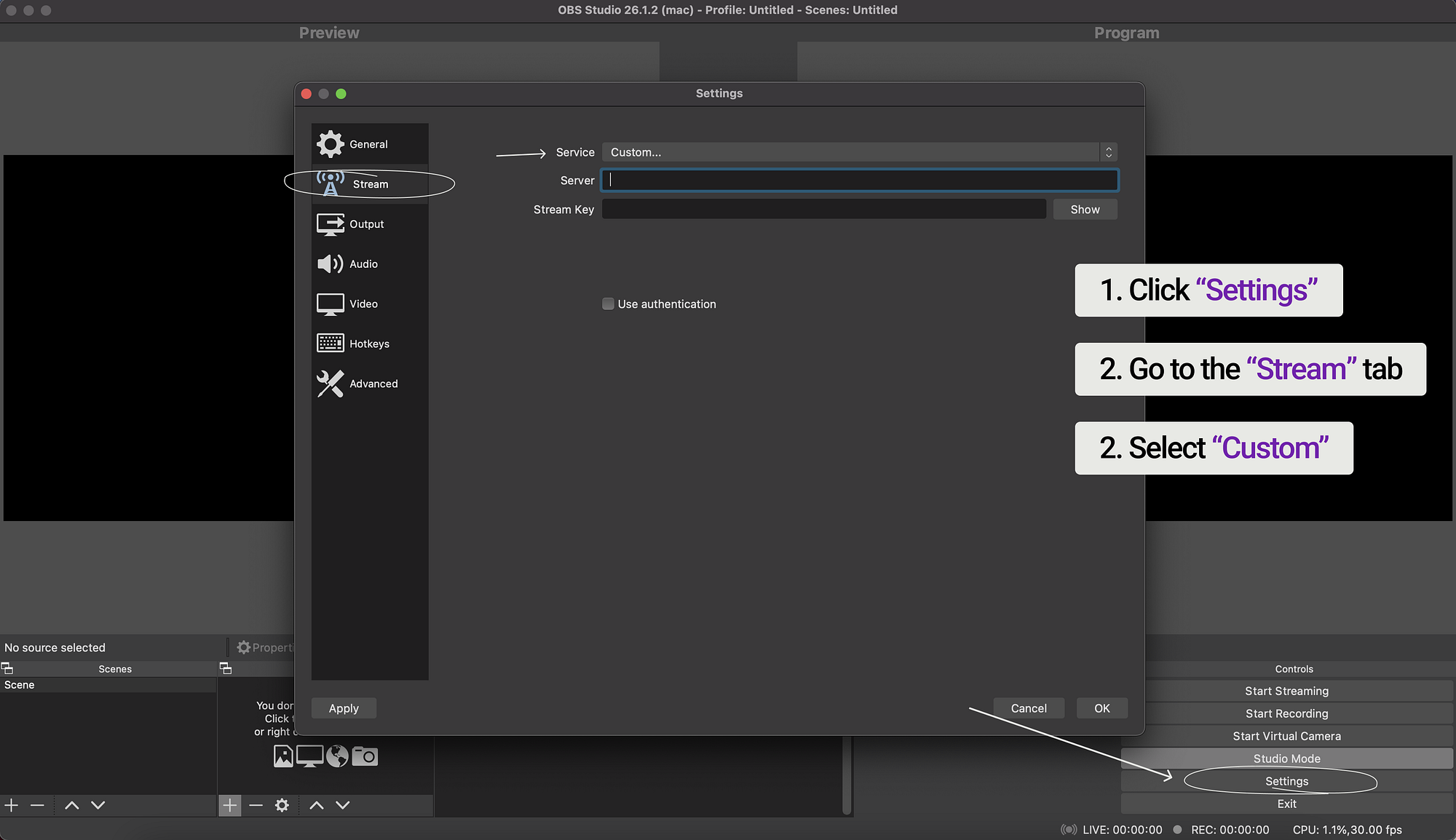Click the vertical scrollbar beside sources area
1456x840 pixels.
pyautogui.click(x=847, y=775)
